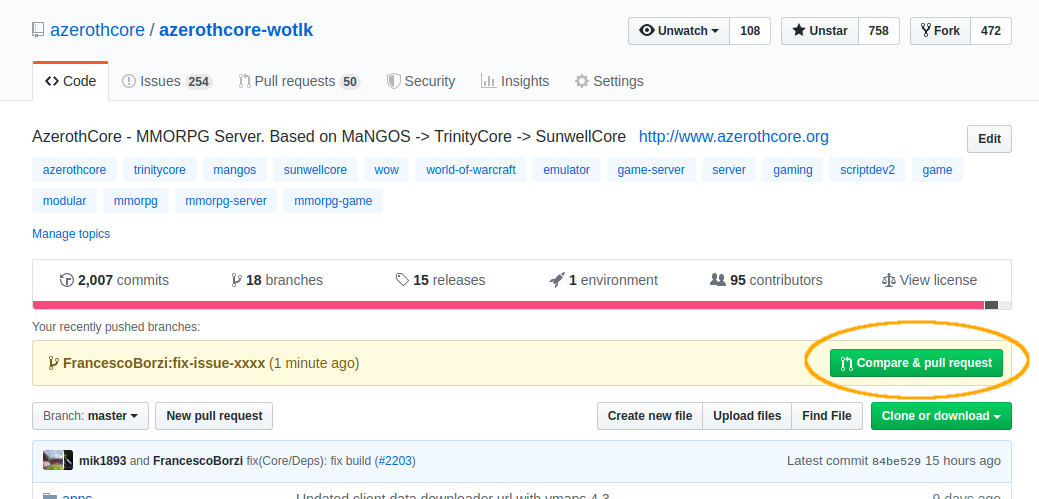Open latest commit hash 84be529
The image size is (1039, 499).
[896, 461]
